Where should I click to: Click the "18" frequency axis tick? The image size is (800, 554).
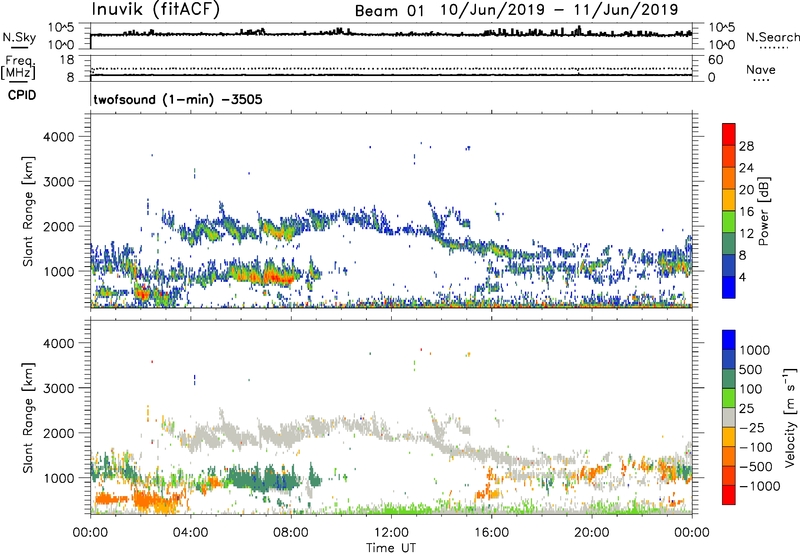click(67, 60)
